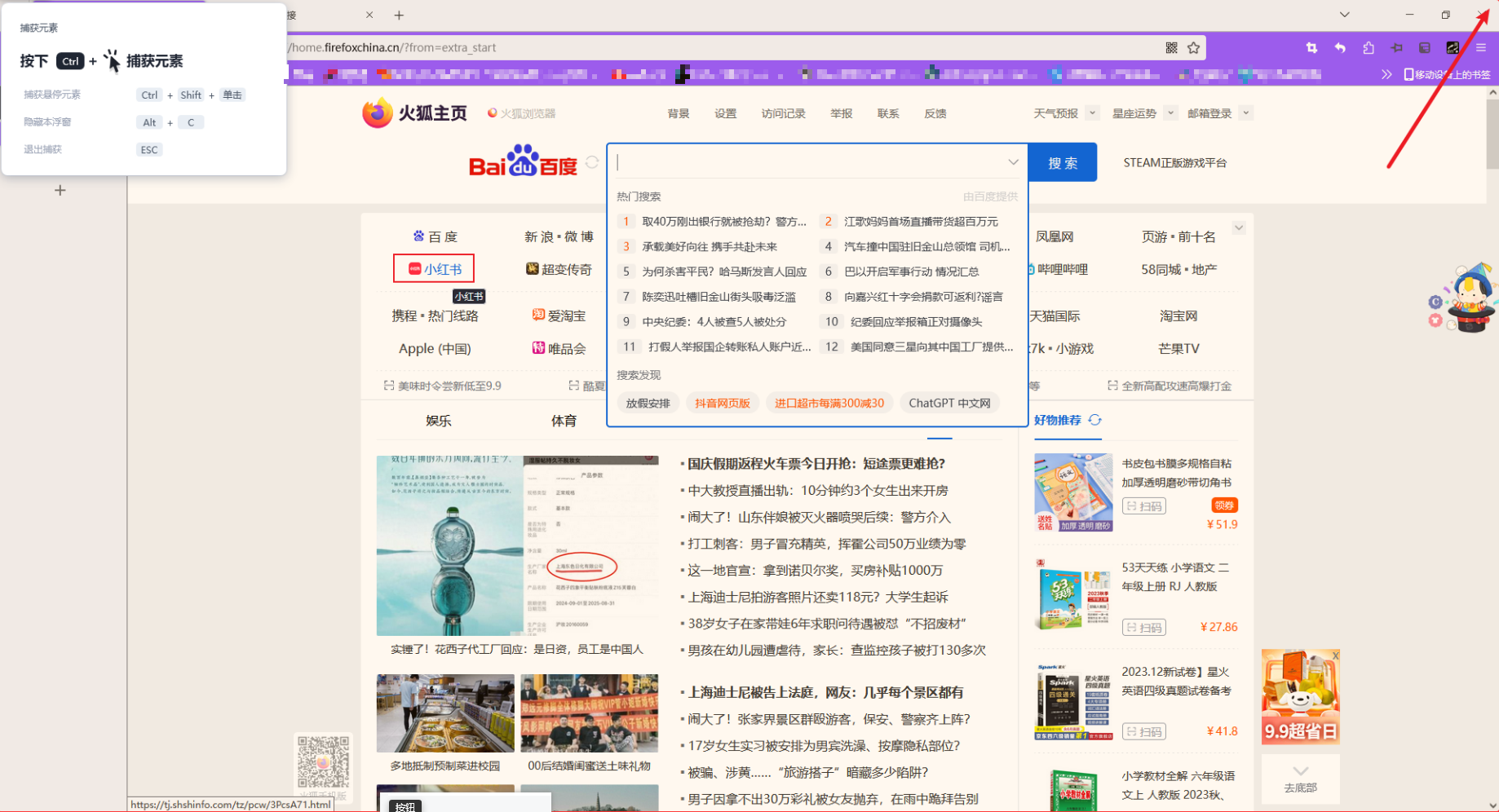
Task: Open the 小红书 site link
Action: (x=435, y=269)
